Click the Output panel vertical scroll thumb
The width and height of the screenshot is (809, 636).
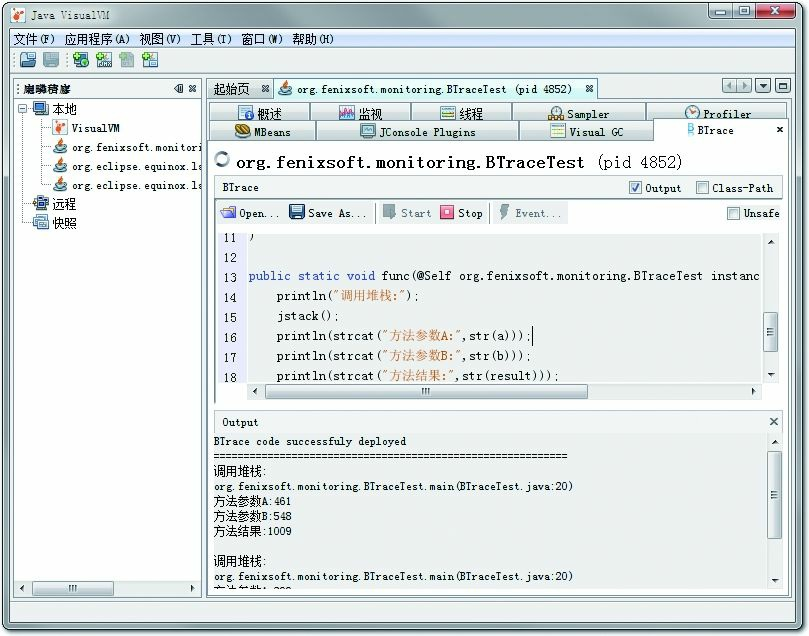pyautogui.click(x=774, y=495)
